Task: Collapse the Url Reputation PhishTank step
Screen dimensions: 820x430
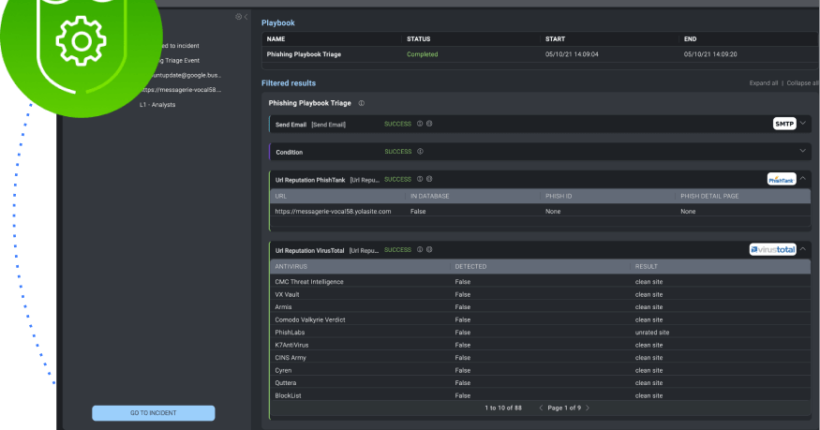Action: click(803, 178)
